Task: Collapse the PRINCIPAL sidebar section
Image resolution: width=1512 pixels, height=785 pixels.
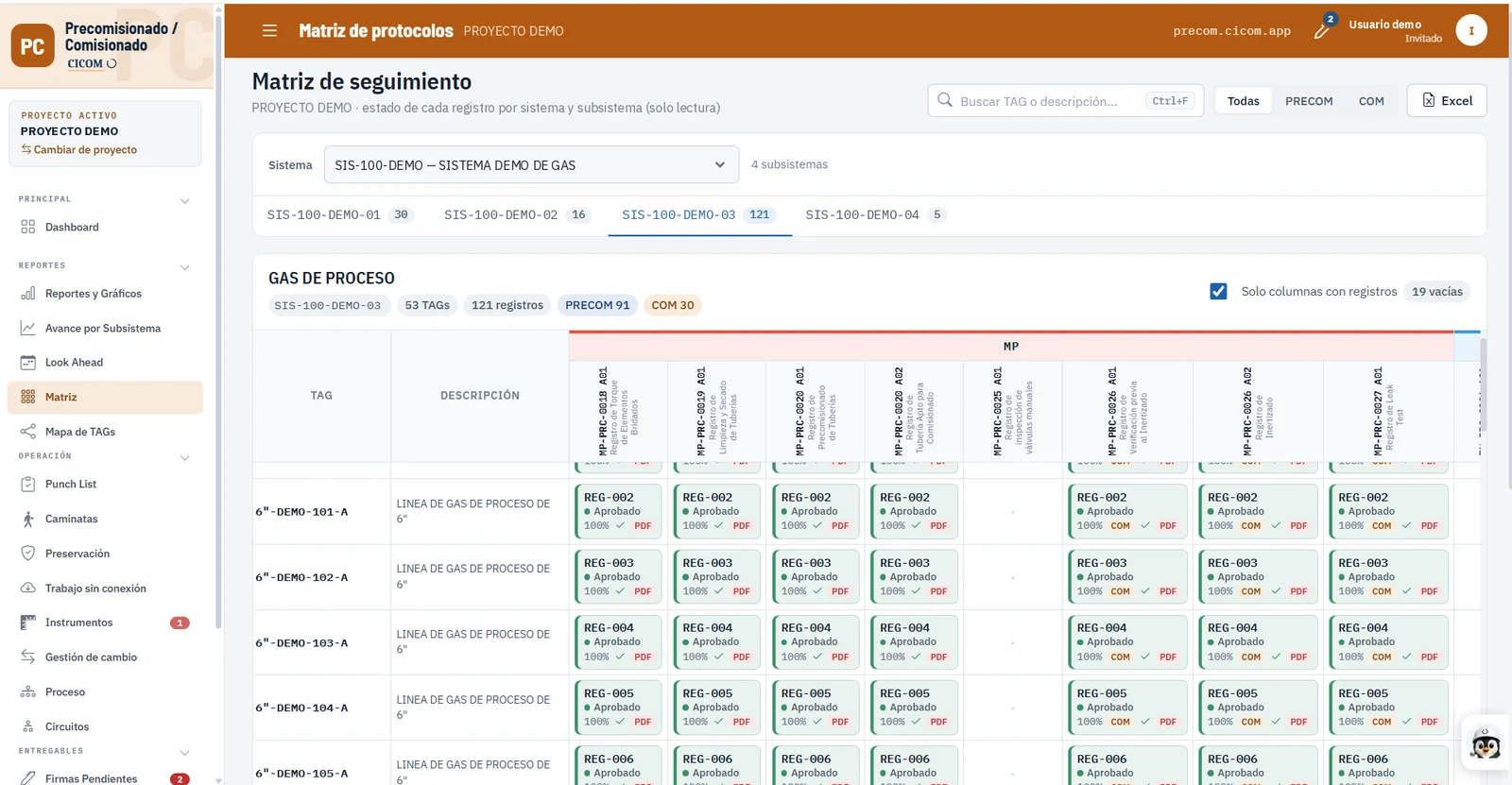Action: pyautogui.click(x=185, y=200)
